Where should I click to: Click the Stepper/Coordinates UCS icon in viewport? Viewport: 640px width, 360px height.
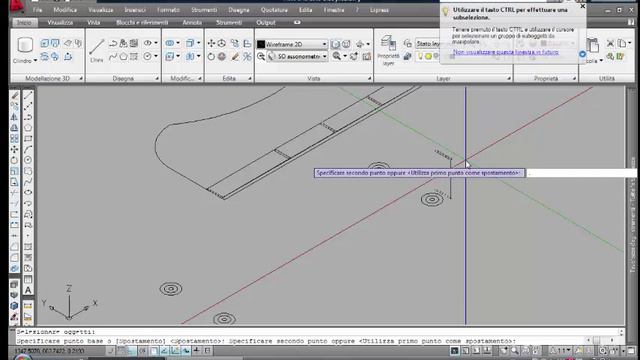point(69,302)
